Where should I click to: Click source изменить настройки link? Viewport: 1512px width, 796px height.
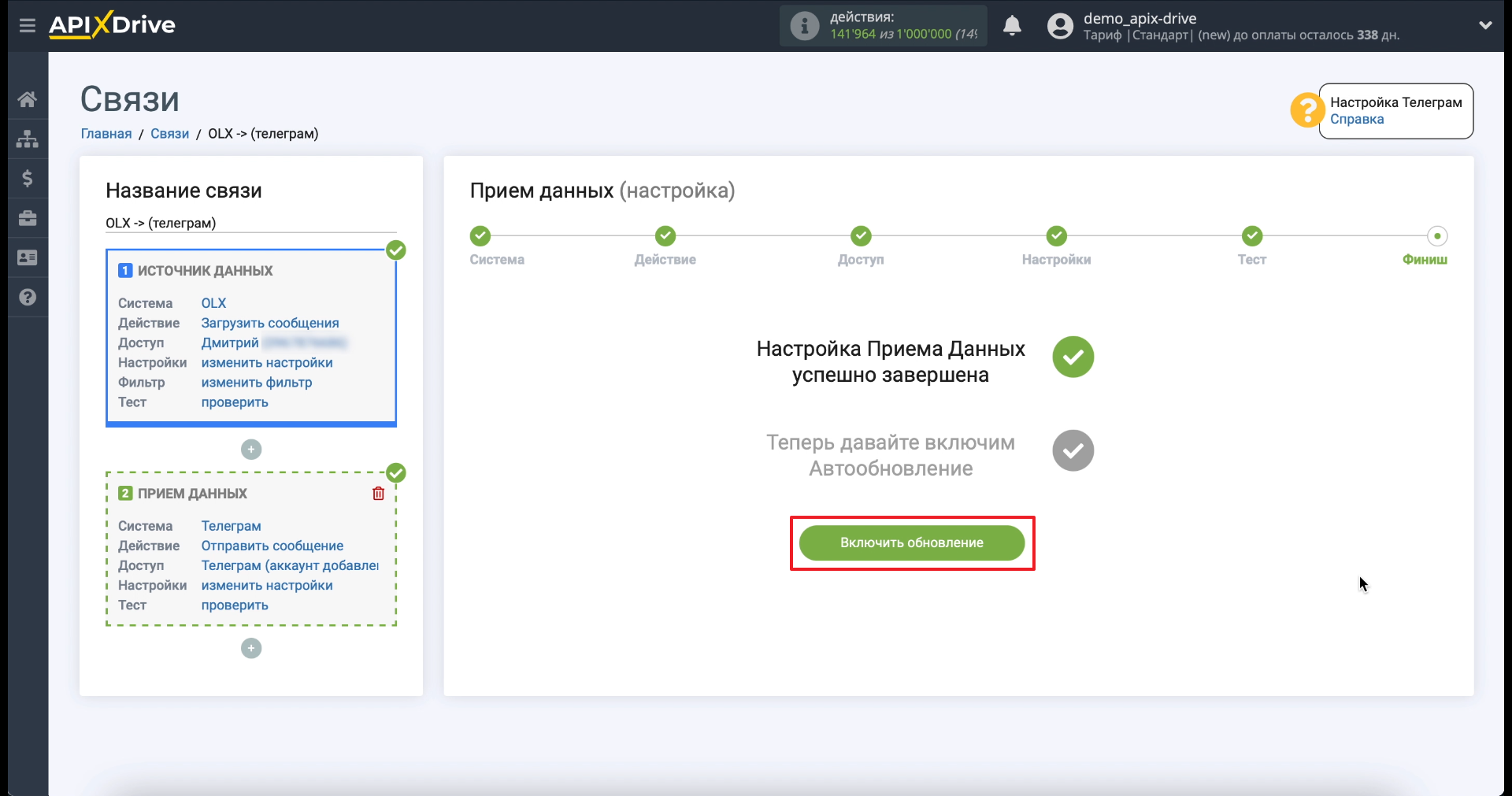click(x=267, y=362)
